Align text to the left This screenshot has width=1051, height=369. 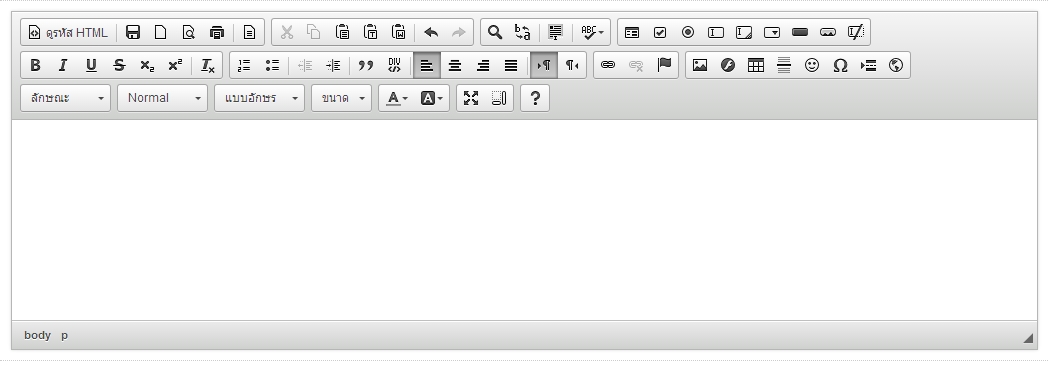(427, 65)
